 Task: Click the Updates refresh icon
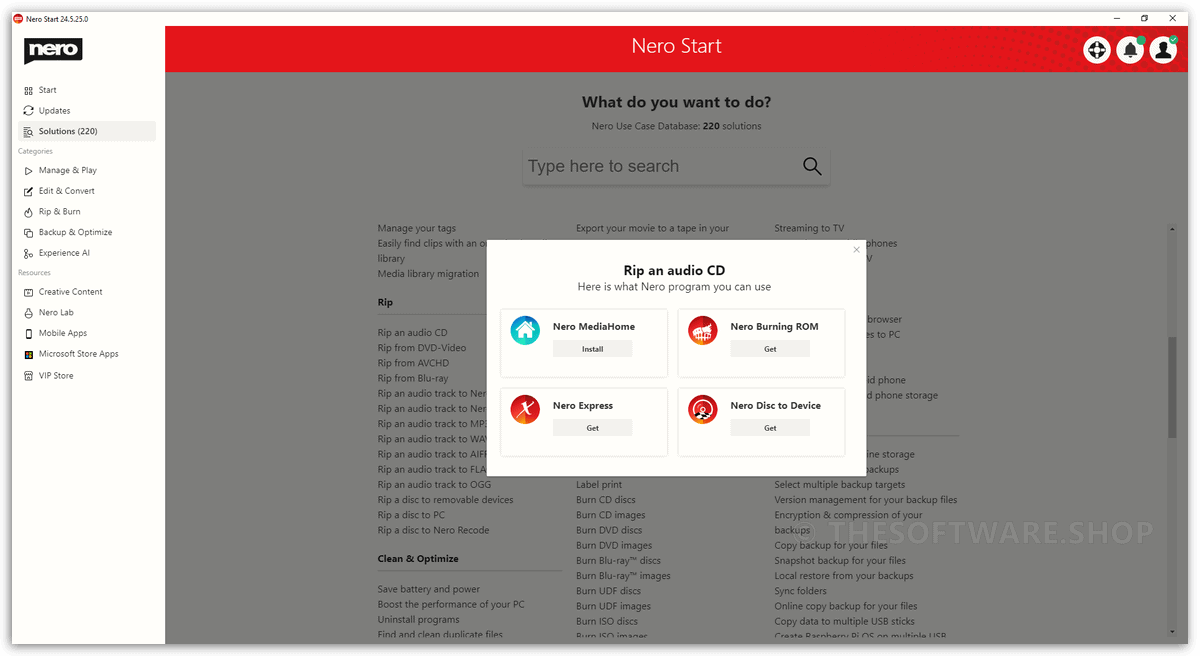[x=29, y=111]
